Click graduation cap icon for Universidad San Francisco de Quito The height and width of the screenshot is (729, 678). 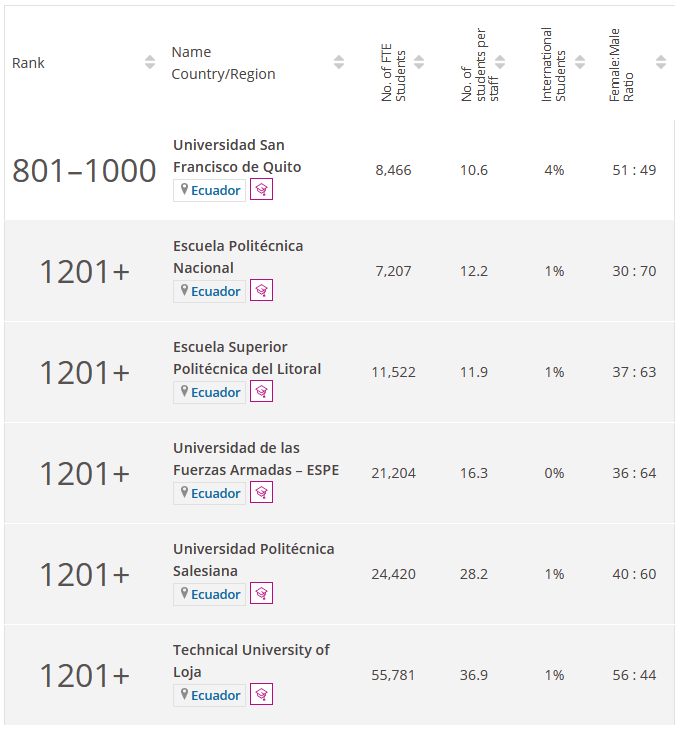261,190
